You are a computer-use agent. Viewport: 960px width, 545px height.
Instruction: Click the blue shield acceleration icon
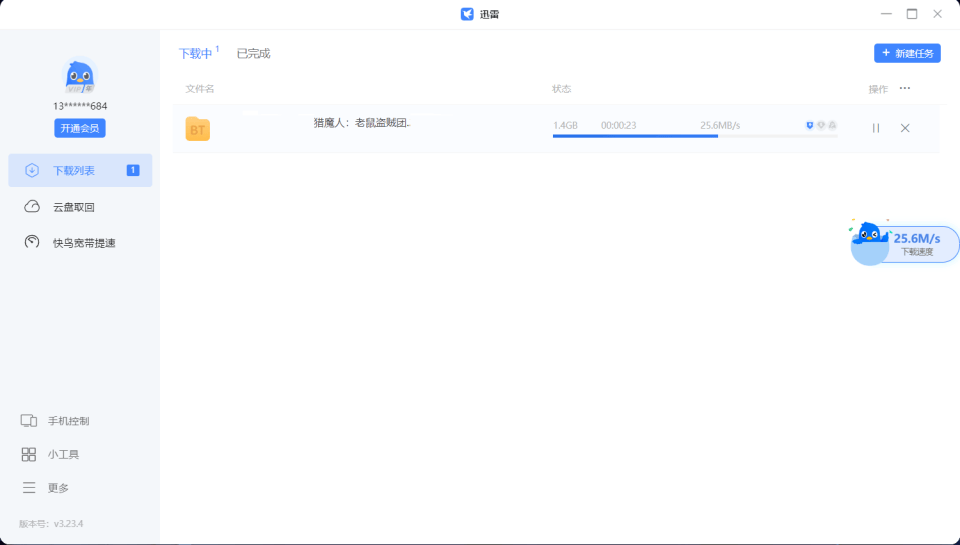(x=809, y=125)
